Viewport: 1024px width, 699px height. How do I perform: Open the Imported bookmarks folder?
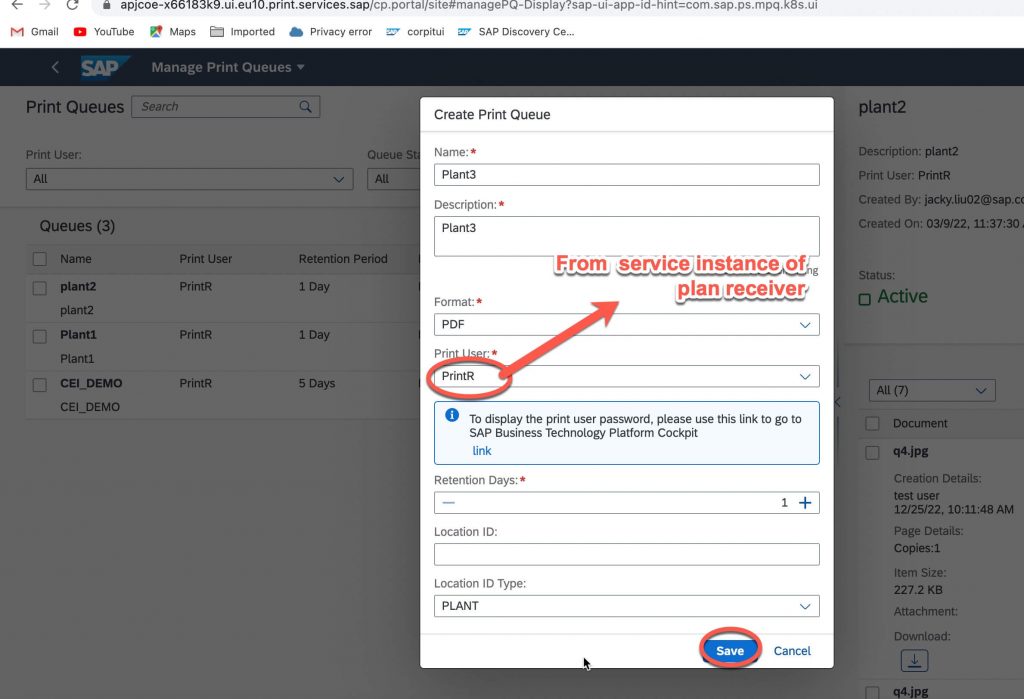(242, 31)
